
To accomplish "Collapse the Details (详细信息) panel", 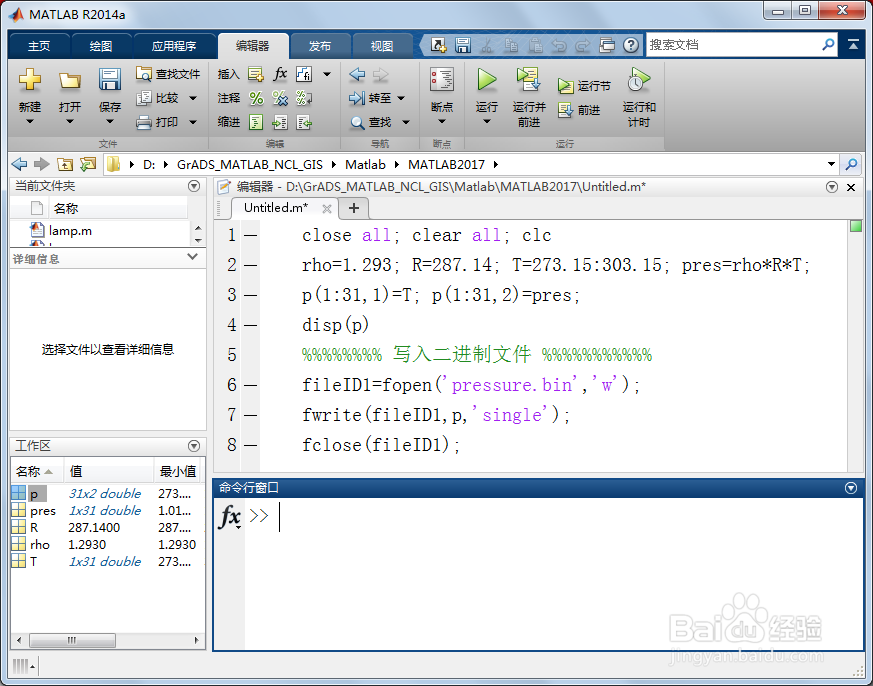I will (193, 257).
